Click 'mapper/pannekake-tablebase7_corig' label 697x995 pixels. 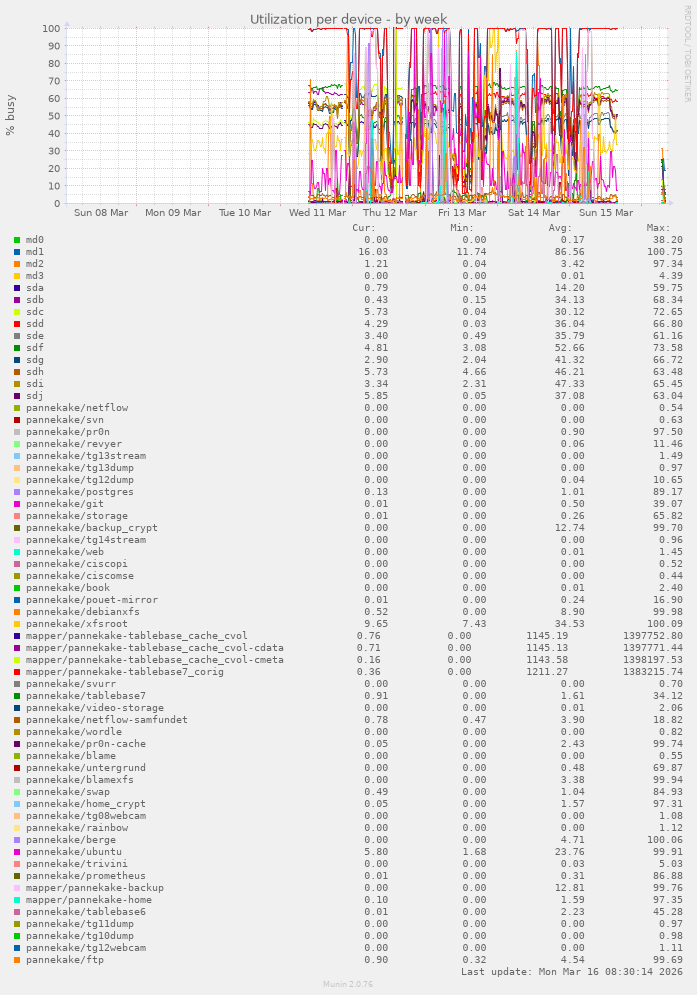(125, 672)
